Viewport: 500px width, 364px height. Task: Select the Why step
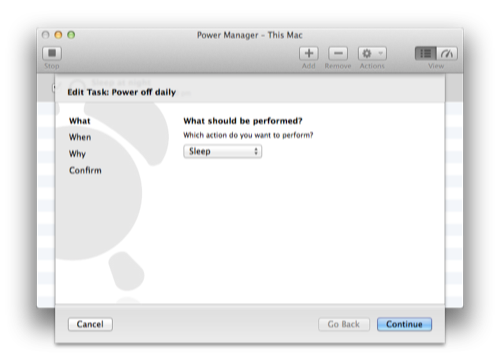pyautogui.click(x=77, y=154)
